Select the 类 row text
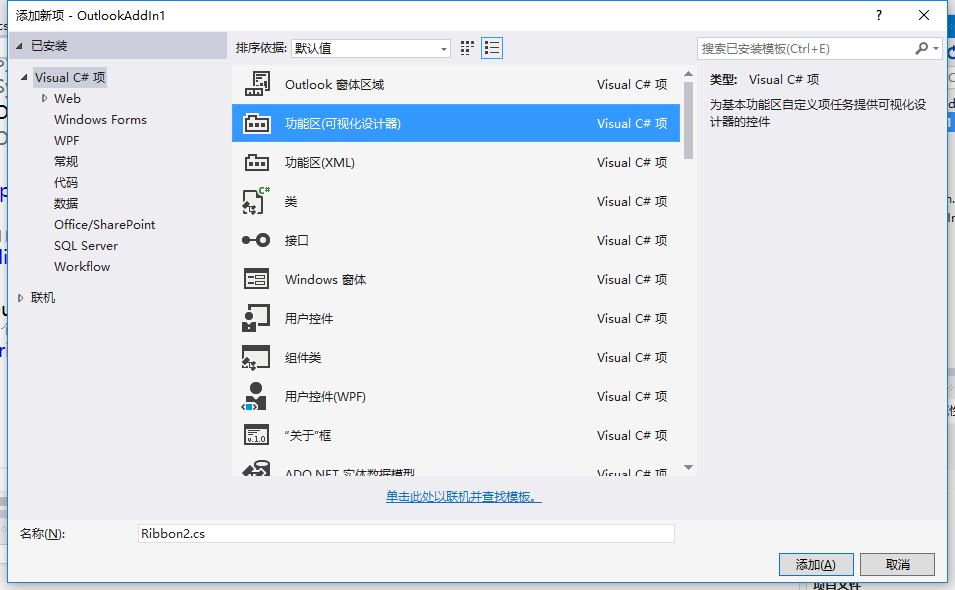This screenshot has width=955, height=590. tap(291, 202)
